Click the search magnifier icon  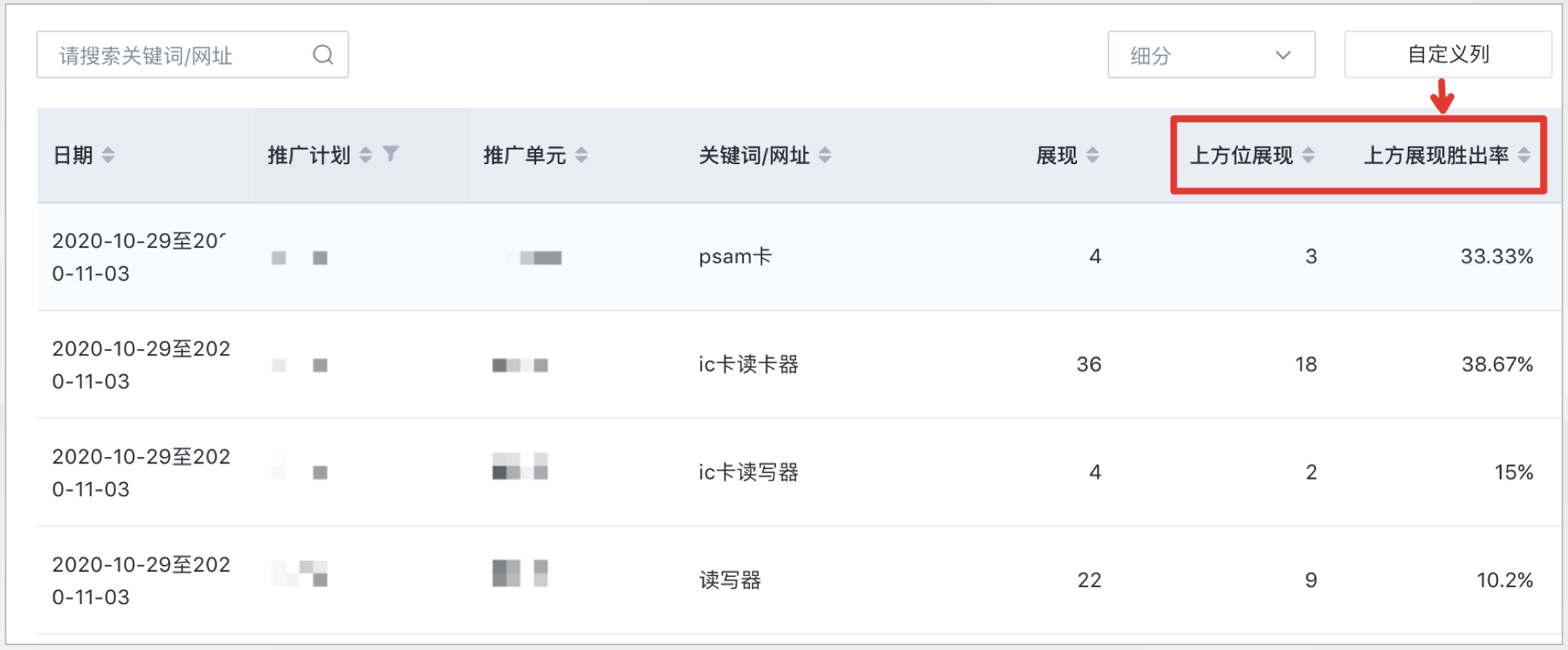coord(323,55)
